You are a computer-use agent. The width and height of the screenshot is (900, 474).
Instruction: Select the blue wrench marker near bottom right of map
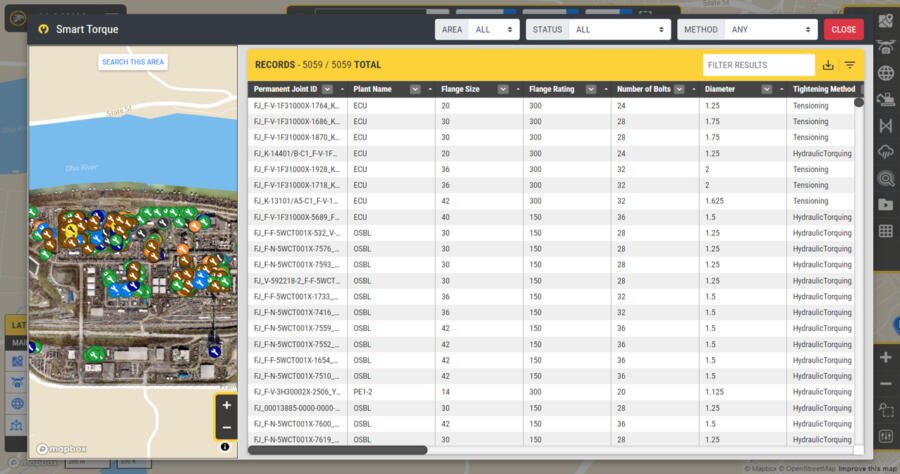click(213, 352)
